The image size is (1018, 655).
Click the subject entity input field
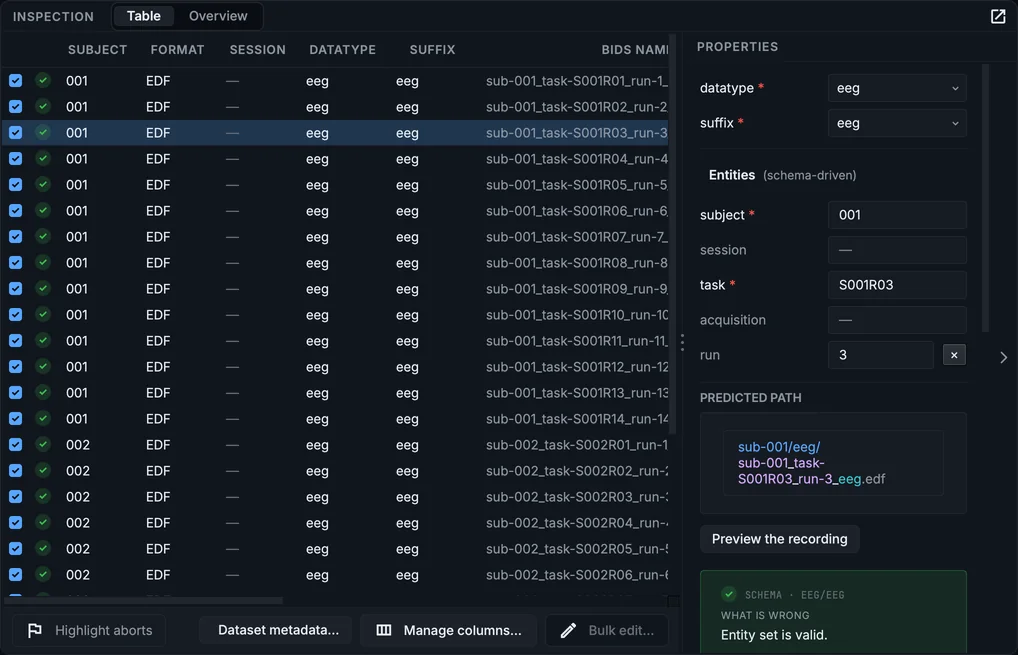point(897,215)
